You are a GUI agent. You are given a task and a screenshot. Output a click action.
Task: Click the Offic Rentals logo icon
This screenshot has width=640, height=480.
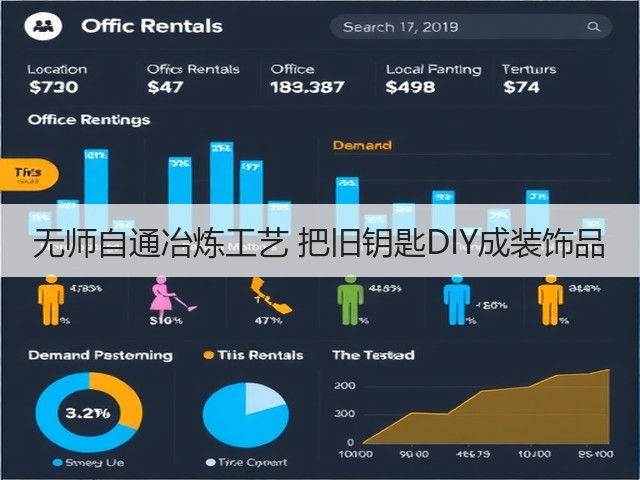click(43, 26)
